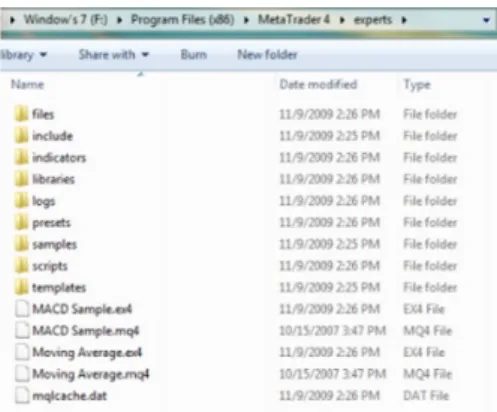Sort by Date modified column header
The height and width of the screenshot is (412, 497).
point(318,85)
